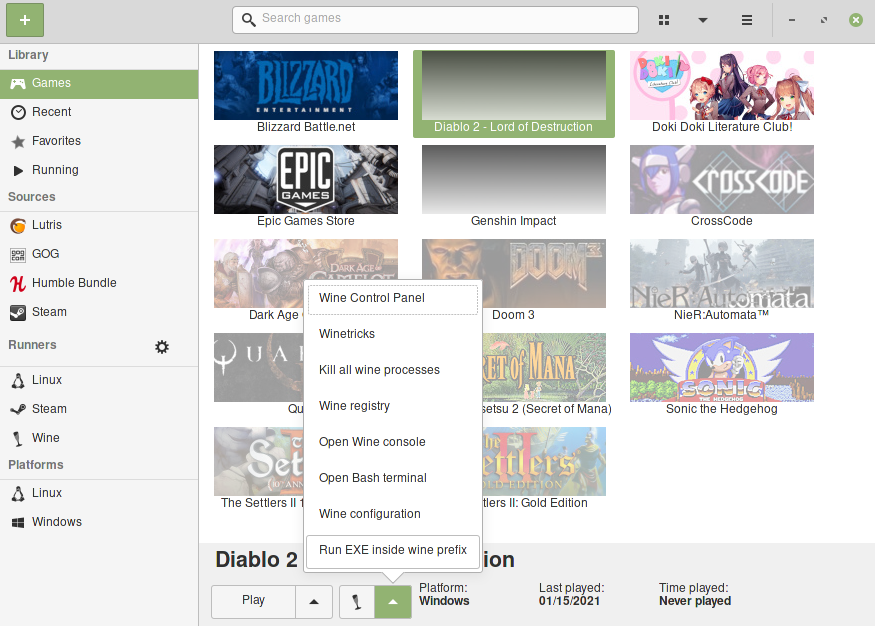Select the NieR:Automata game tile
Screen dimensions: 875x626
click(722, 281)
